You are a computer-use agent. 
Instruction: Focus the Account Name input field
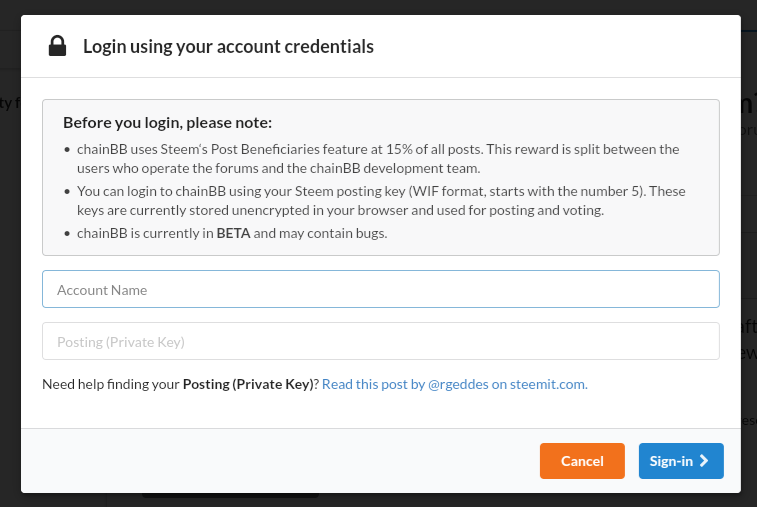point(380,289)
